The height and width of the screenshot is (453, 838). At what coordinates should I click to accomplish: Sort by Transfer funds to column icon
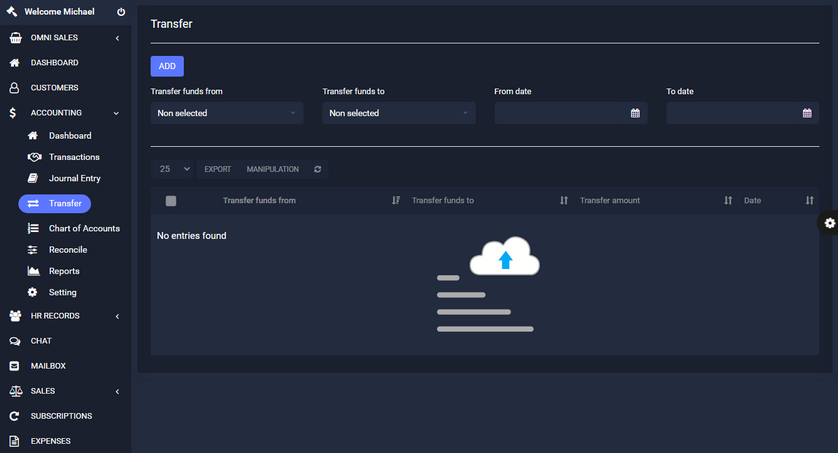564,200
